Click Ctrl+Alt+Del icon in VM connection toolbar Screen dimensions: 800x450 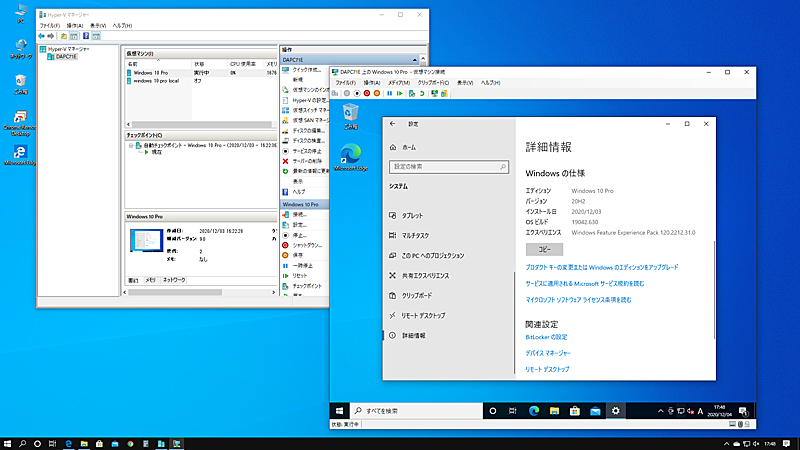(x=335, y=93)
